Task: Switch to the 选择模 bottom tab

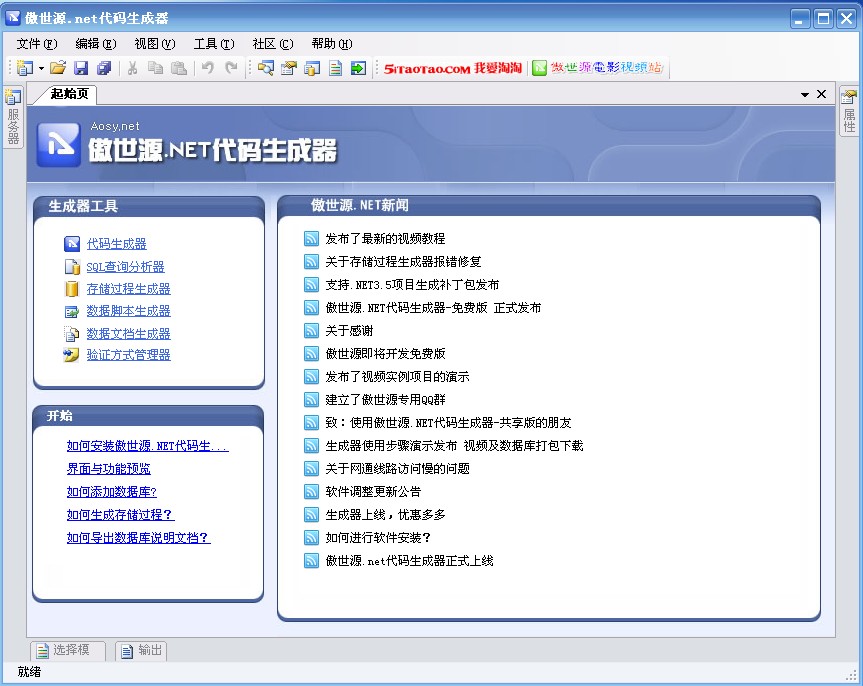Action: (67, 651)
